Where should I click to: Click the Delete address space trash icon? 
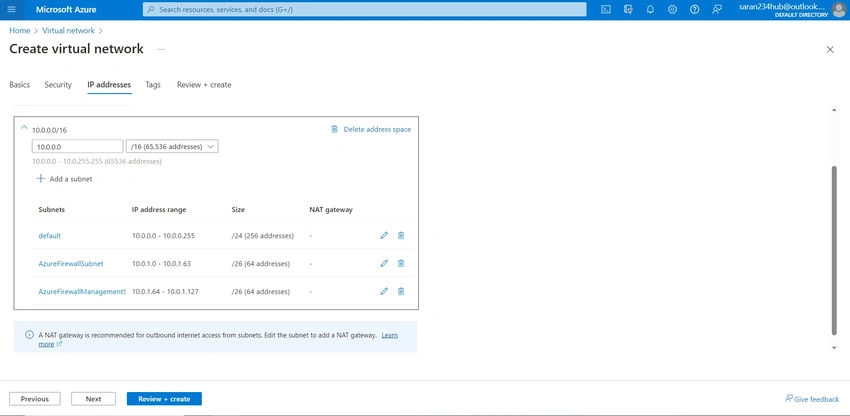pyautogui.click(x=334, y=129)
